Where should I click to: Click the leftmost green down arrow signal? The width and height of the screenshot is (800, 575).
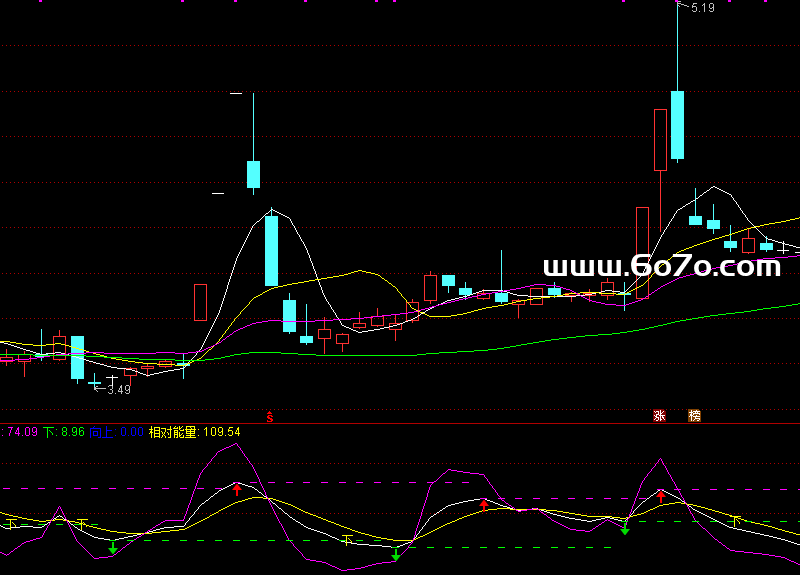(x=112, y=547)
